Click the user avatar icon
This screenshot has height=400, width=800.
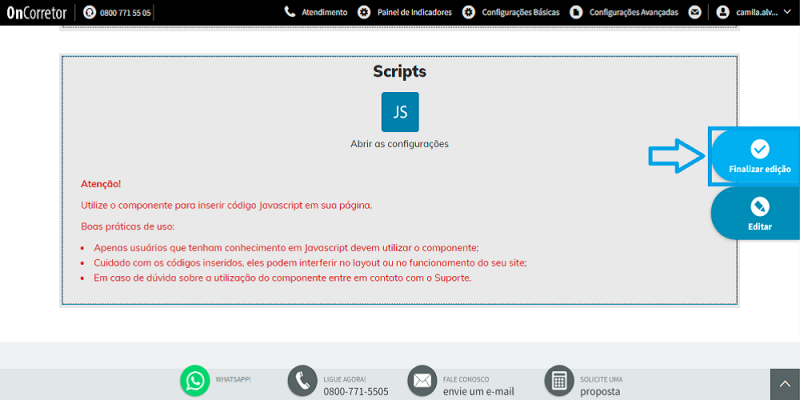[x=722, y=12]
